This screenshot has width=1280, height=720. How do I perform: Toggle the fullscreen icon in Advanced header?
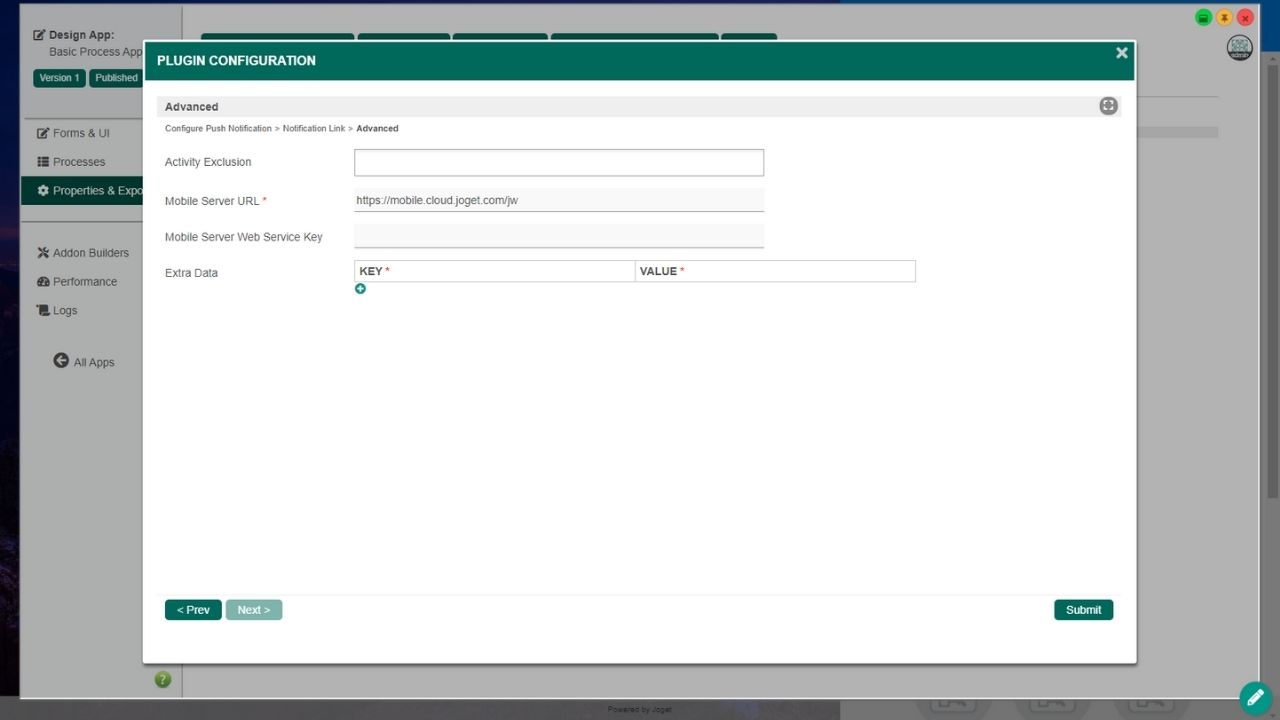pos(1108,106)
